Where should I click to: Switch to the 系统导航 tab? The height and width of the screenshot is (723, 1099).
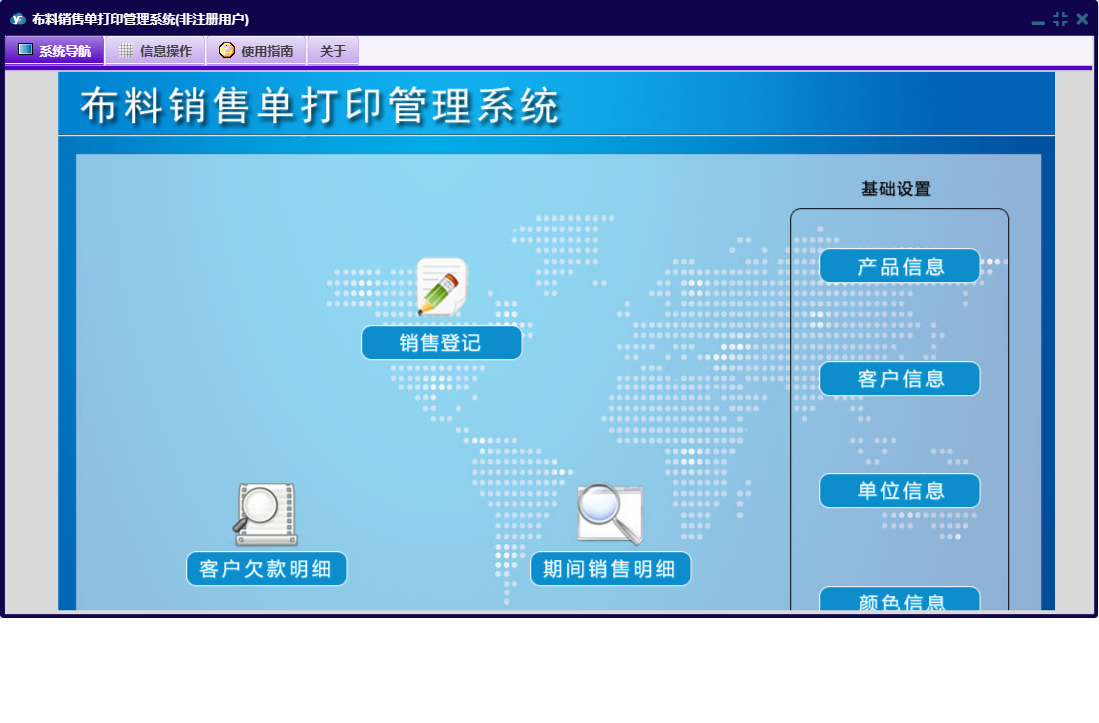click(x=55, y=51)
